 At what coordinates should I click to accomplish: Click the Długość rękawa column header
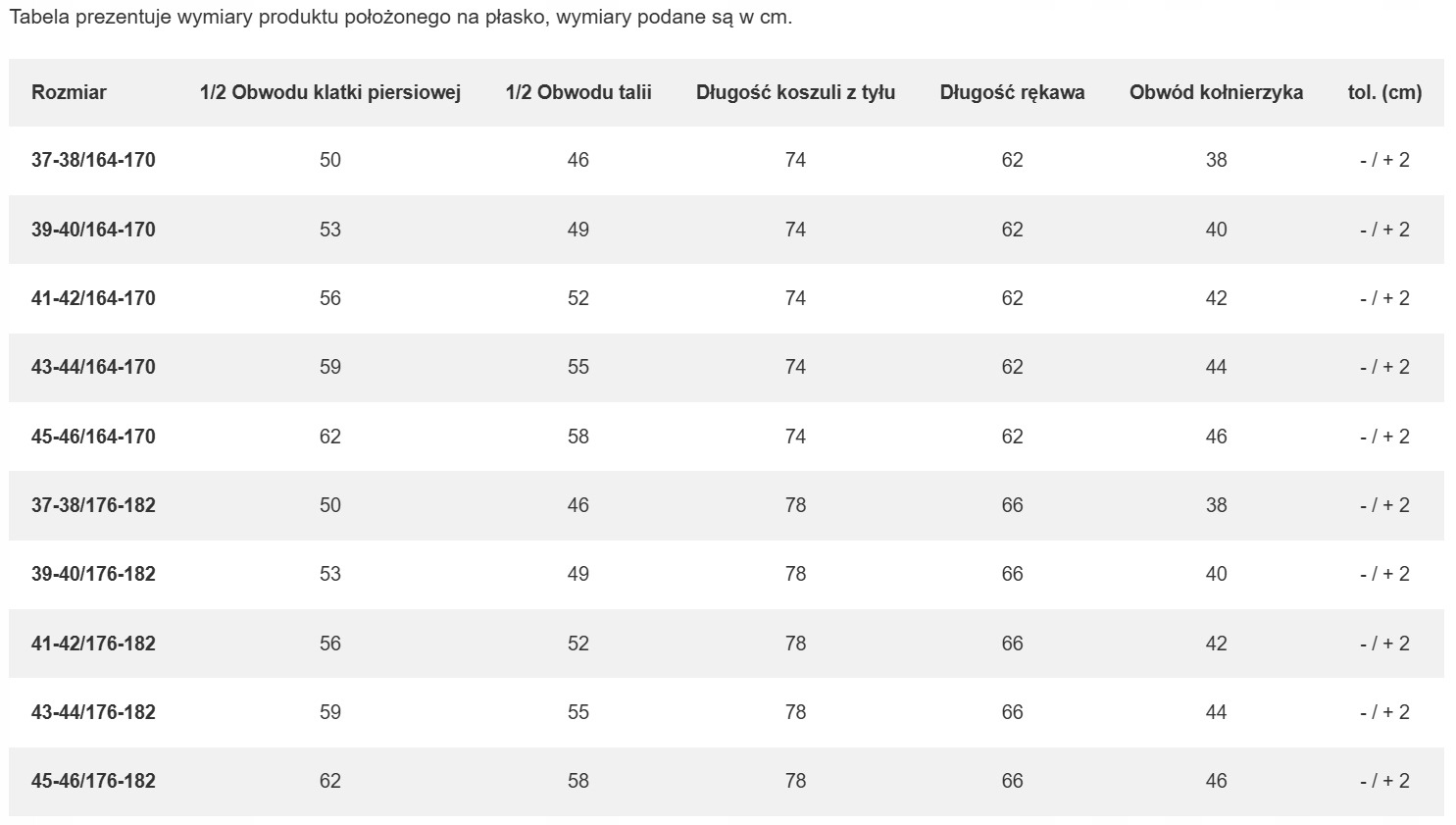pyautogui.click(x=1013, y=92)
